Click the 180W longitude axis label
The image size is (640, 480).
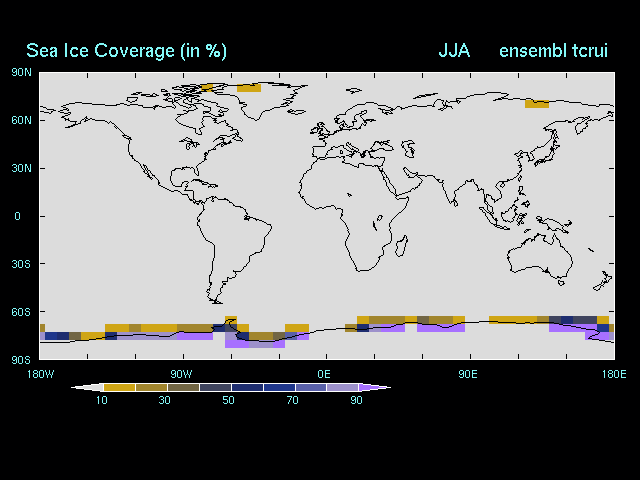pos(40,373)
